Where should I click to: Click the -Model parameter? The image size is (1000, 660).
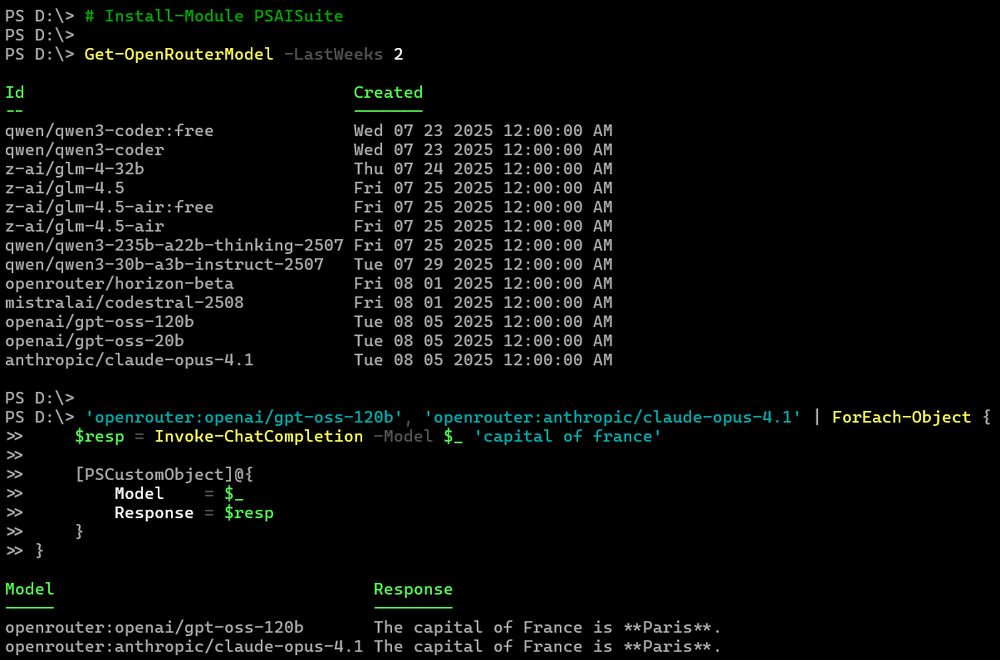403,437
